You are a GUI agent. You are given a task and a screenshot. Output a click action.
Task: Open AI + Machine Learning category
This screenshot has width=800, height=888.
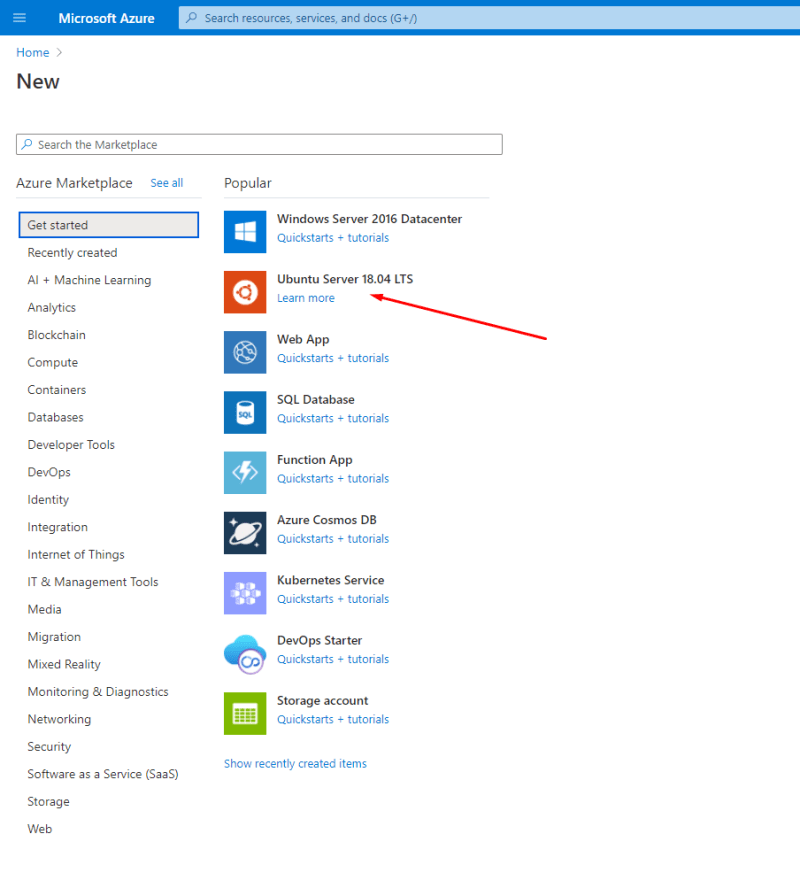pos(89,280)
